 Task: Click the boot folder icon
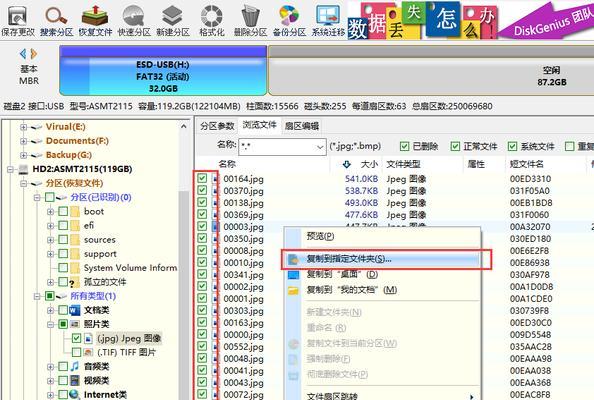coord(75,211)
